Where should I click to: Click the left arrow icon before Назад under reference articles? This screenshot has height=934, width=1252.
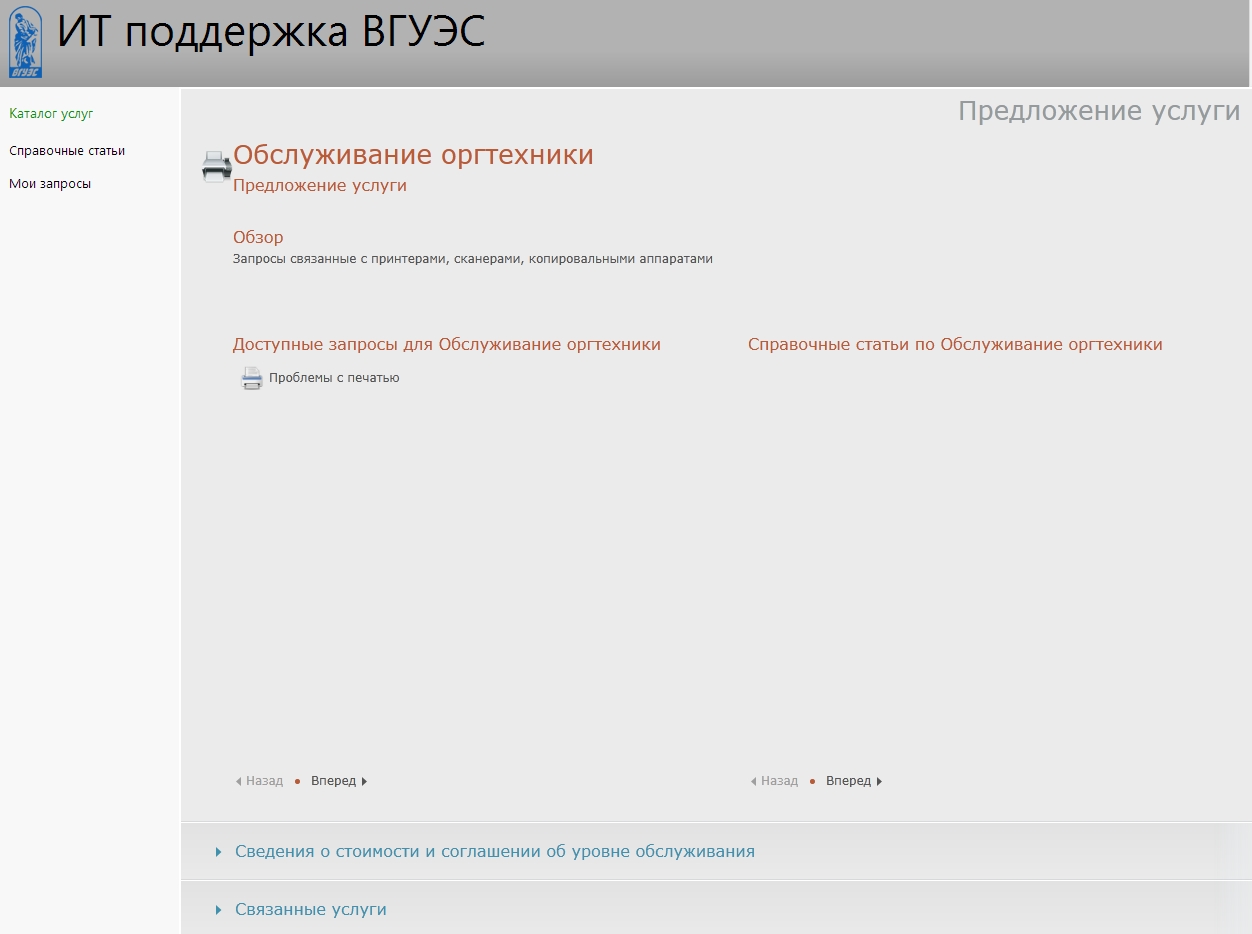753,782
